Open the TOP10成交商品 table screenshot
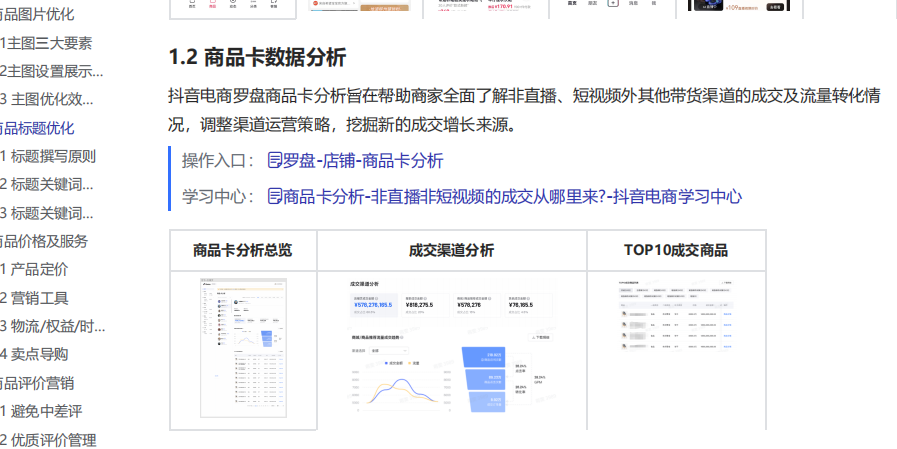Image resolution: width=897 pixels, height=449 pixels. 676,315
